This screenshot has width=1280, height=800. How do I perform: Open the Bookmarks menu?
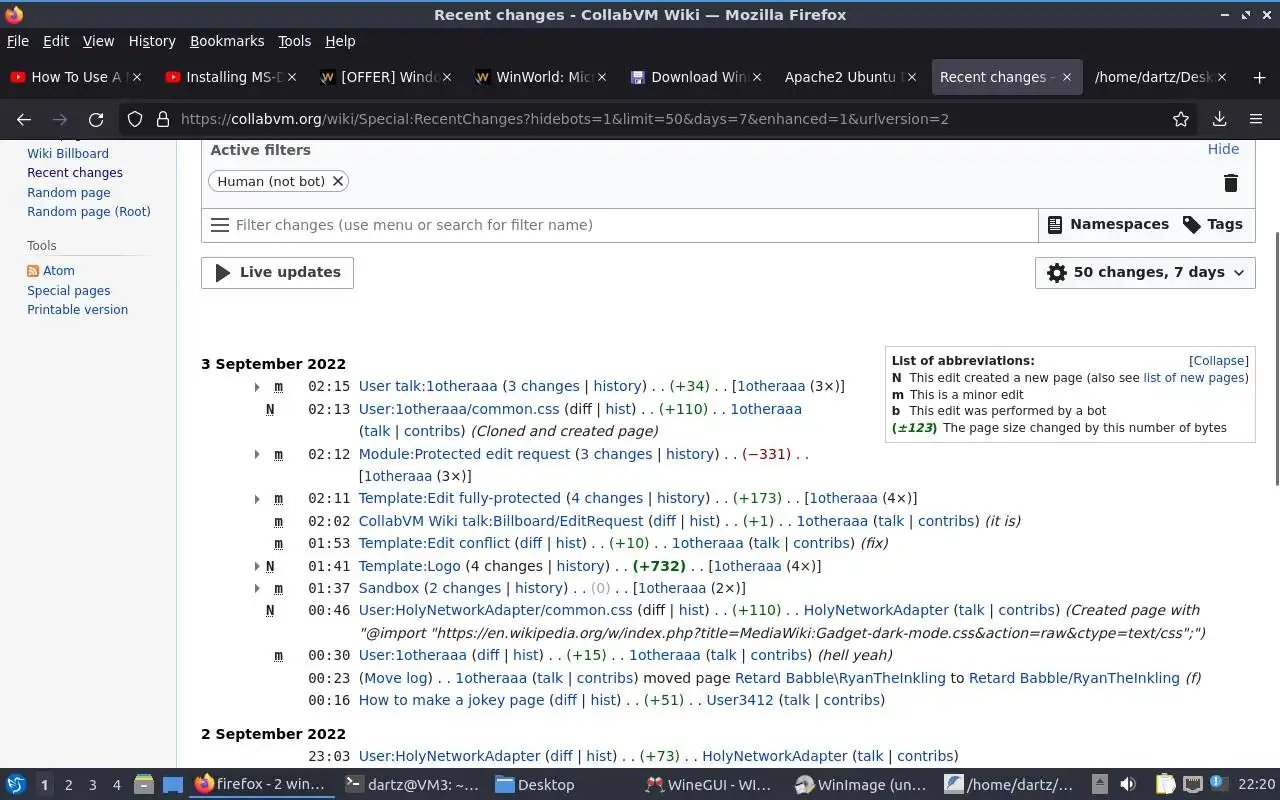(227, 41)
